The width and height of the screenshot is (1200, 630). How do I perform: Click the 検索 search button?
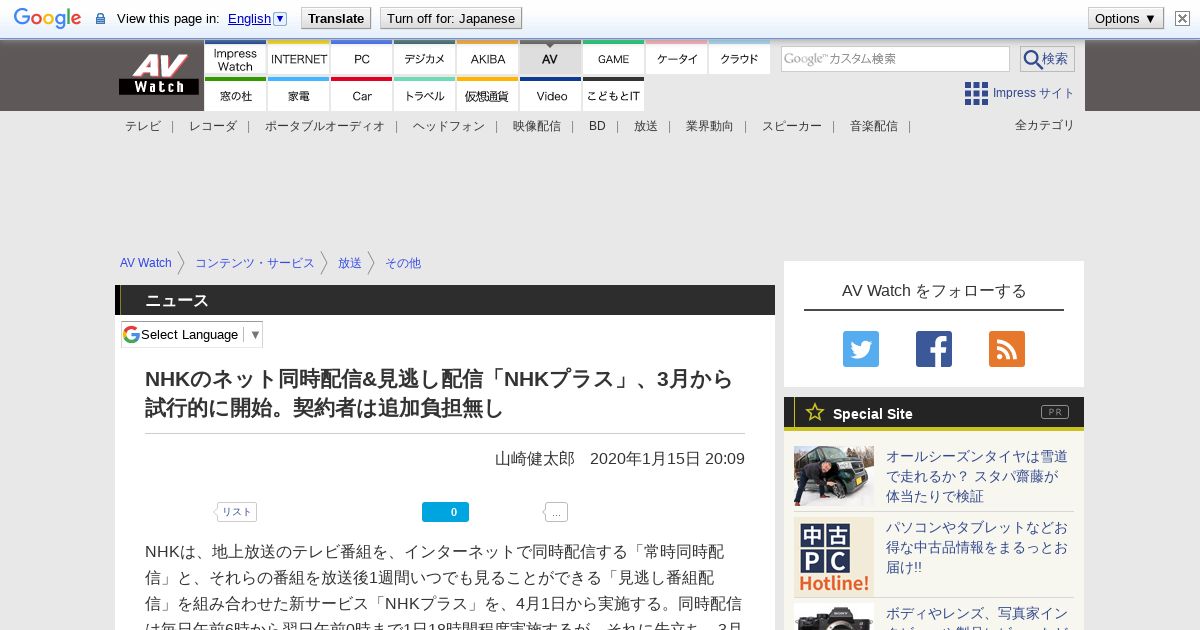[1047, 59]
